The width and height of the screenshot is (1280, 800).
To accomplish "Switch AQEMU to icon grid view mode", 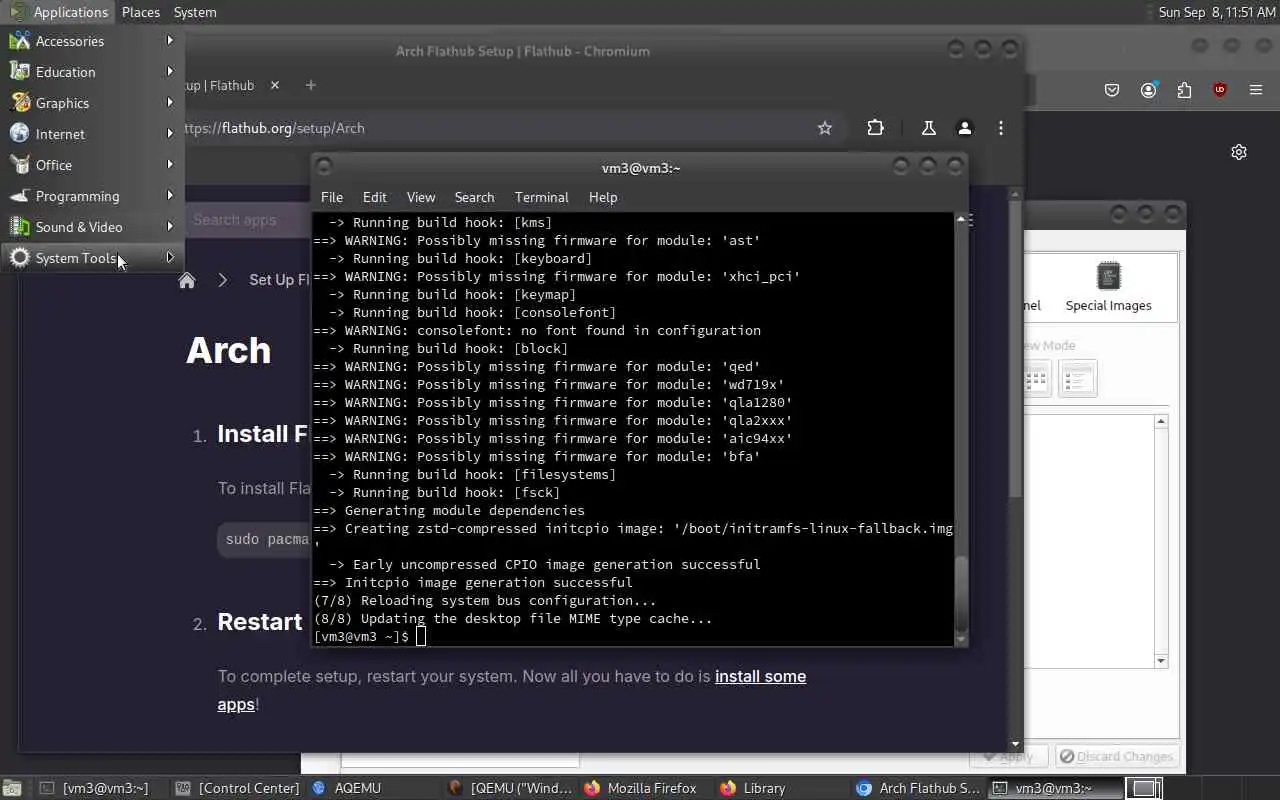I will click(1036, 379).
